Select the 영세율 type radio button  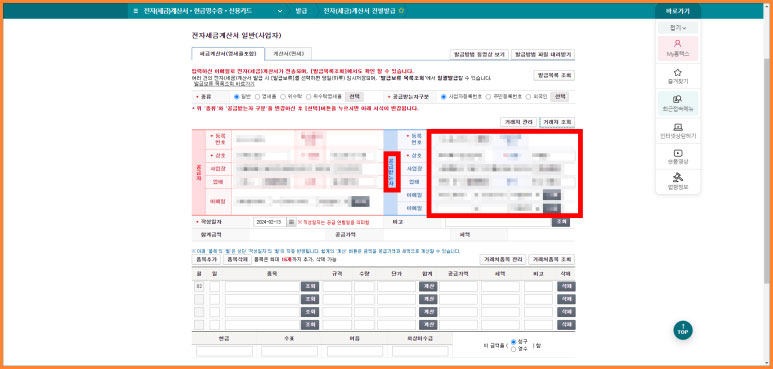pyautogui.click(x=257, y=97)
